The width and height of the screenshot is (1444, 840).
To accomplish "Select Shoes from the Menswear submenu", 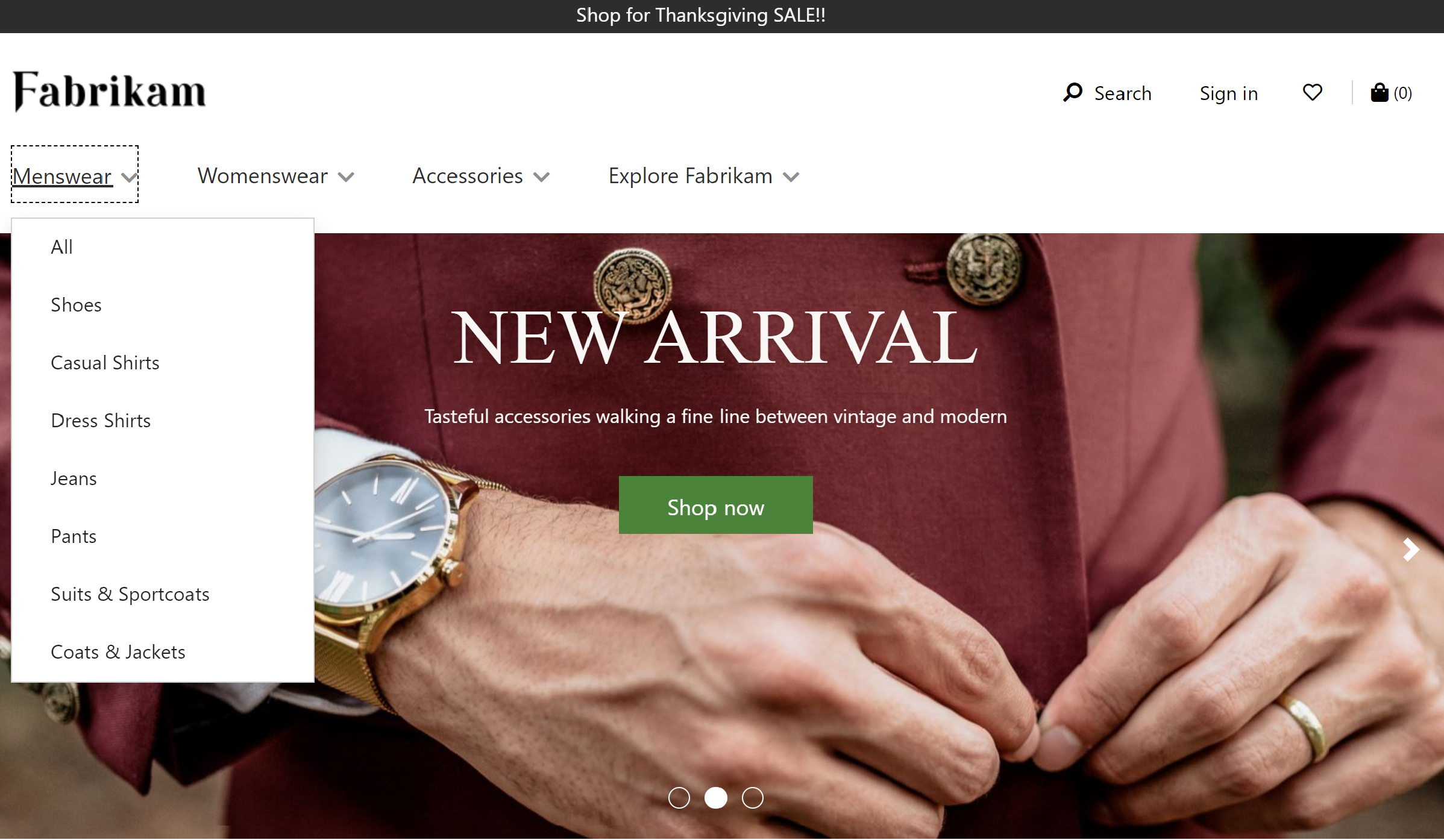I will [76, 304].
